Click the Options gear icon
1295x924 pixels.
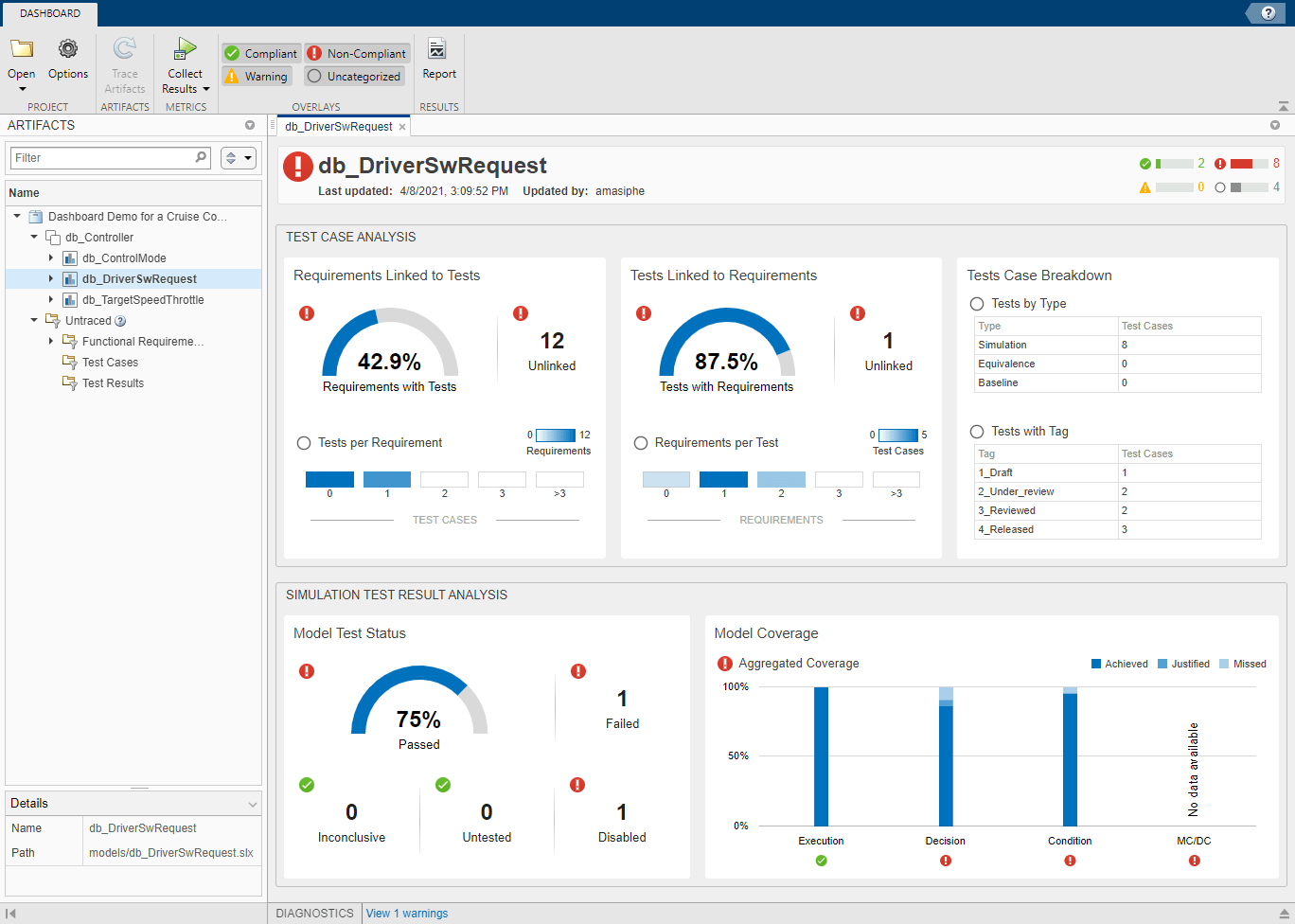[x=68, y=49]
